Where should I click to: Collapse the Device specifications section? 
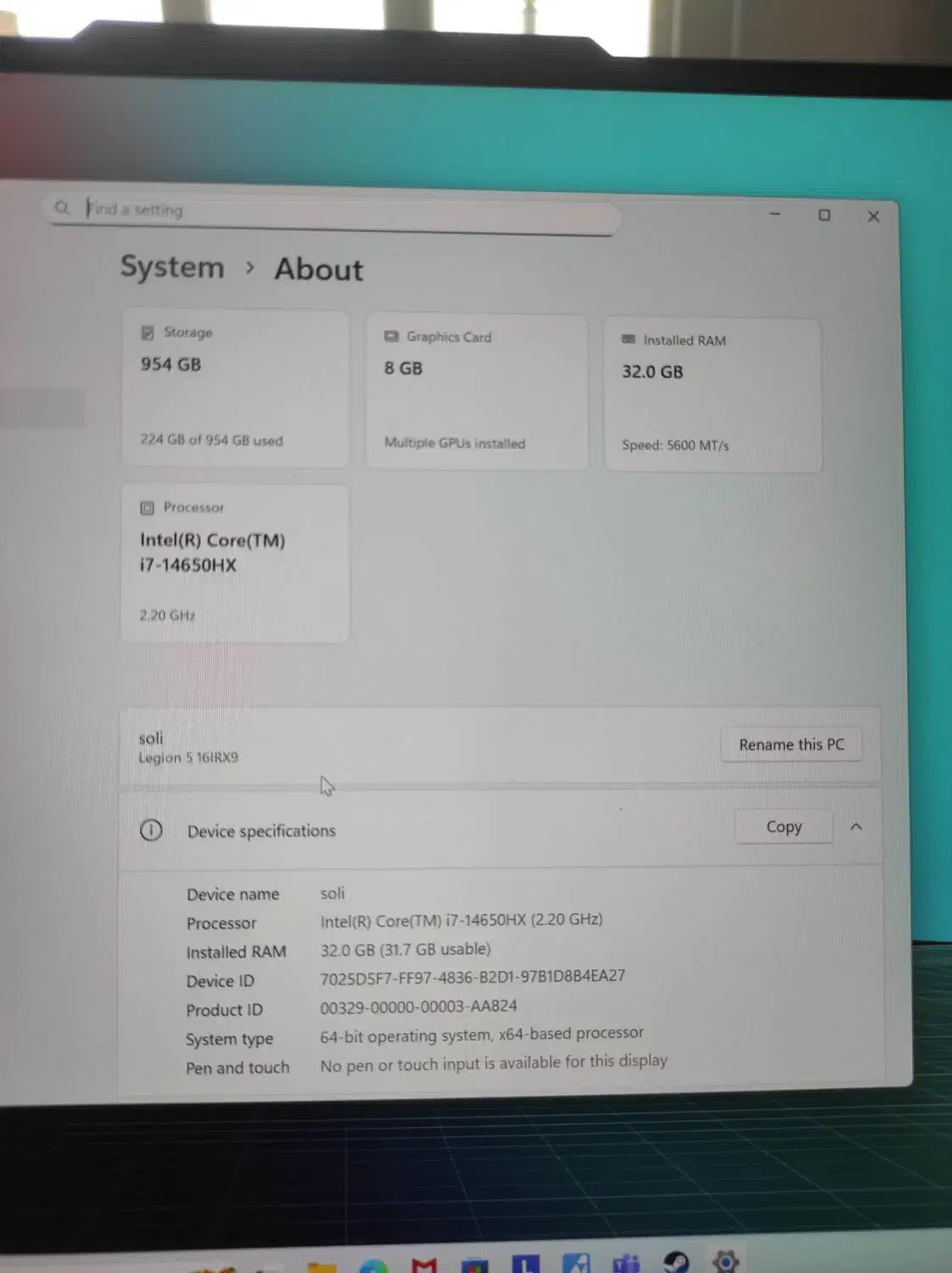click(x=856, y=827)
